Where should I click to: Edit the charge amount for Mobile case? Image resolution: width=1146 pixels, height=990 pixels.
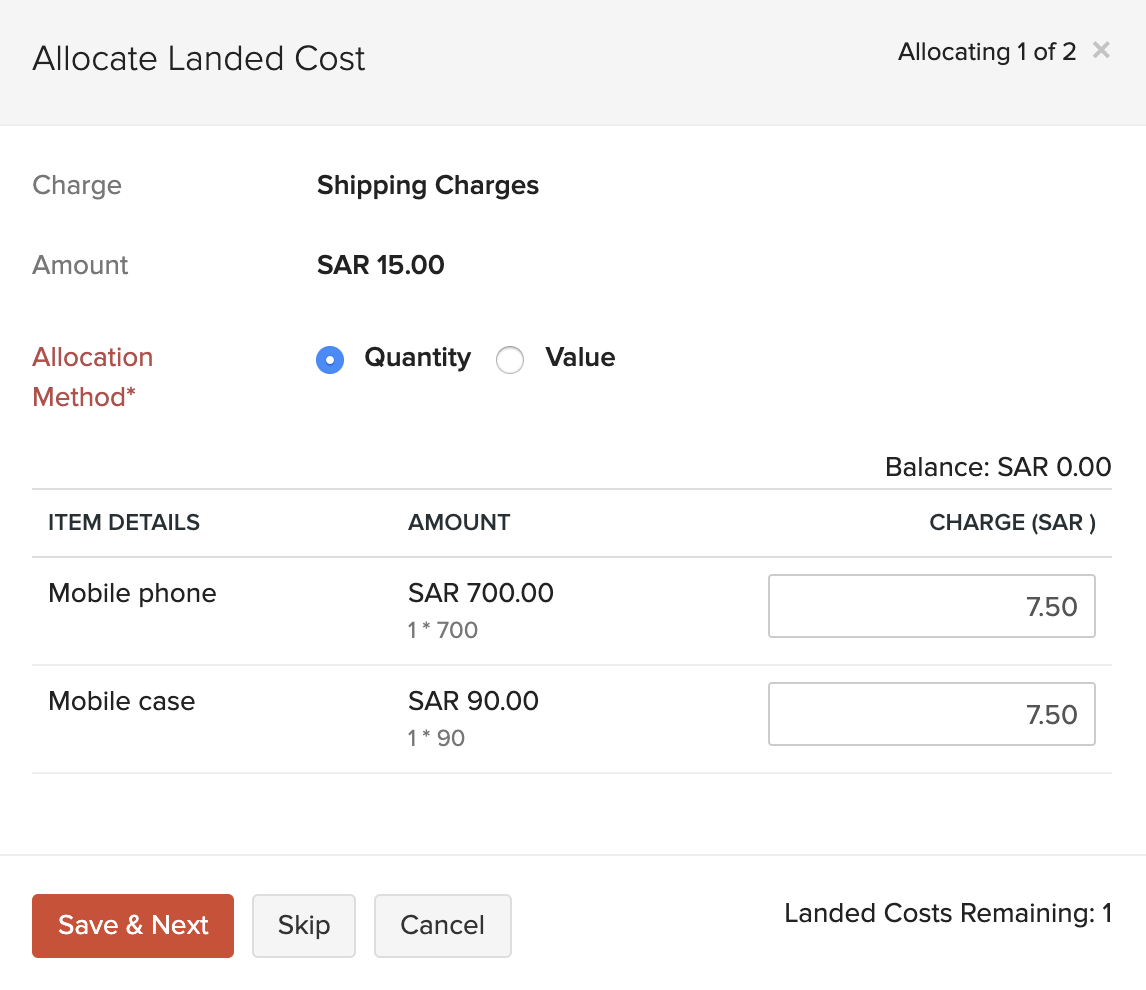(x=931, y=714)
